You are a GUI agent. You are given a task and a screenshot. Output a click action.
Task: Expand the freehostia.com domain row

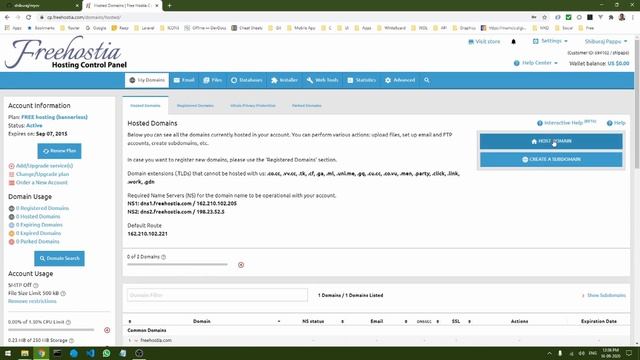pos(136,340)
